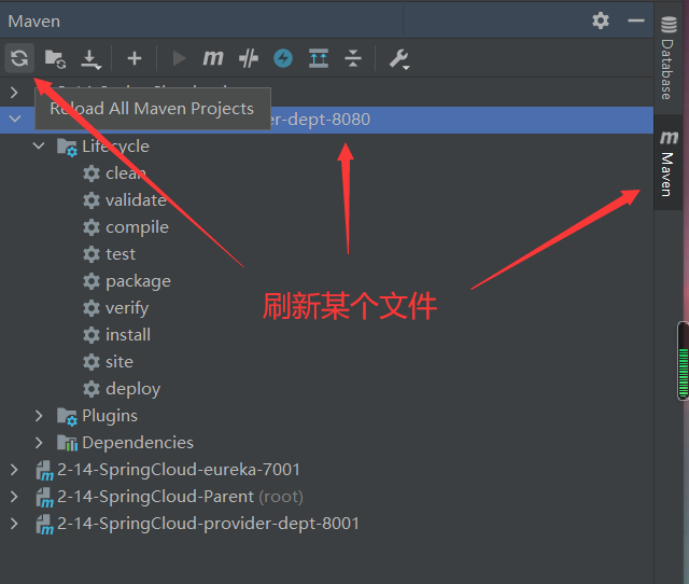
Task: Click the gear icon beside package
Action: click(91, 282)
